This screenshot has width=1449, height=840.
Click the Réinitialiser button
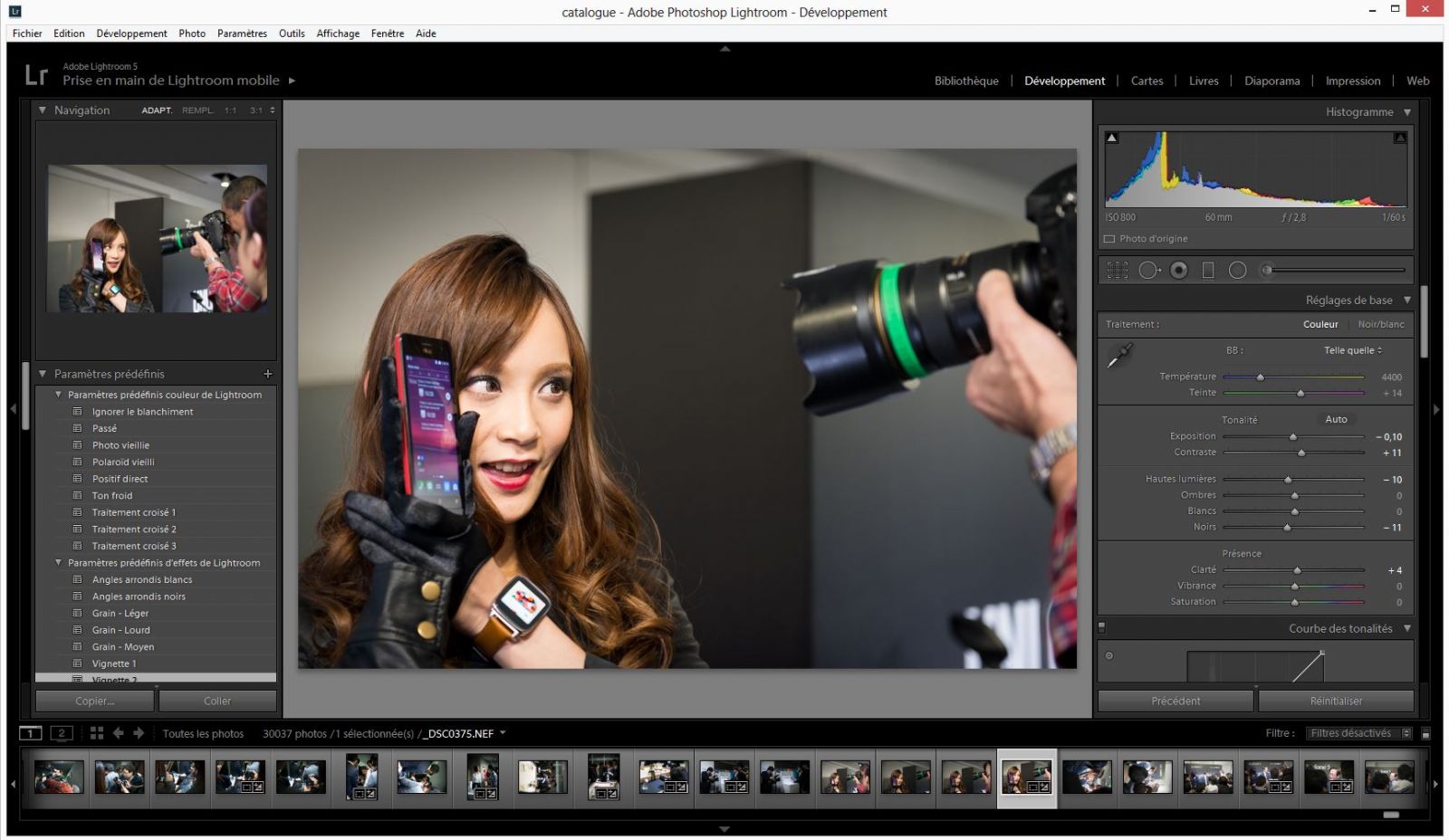pyautogui.click(x=1336, y=701)
